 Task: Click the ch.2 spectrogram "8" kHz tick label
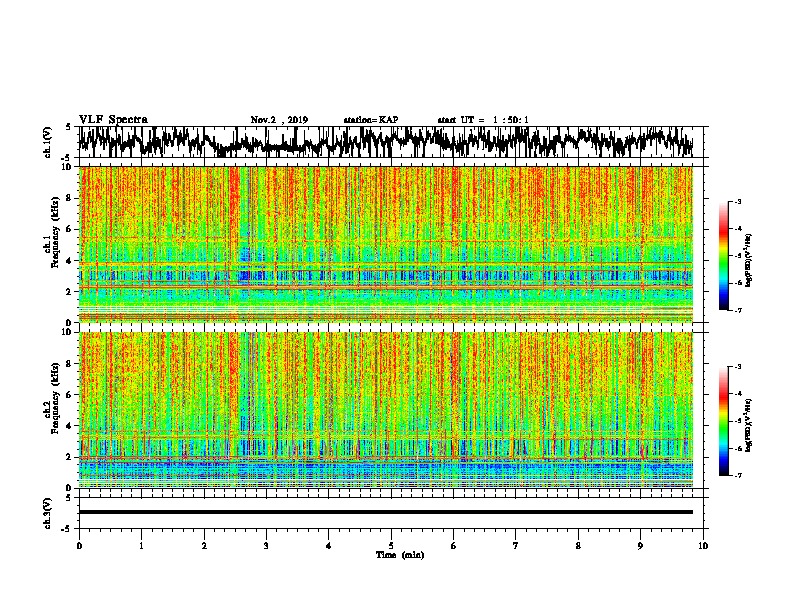pyautogui.click(x=71, y=364)
